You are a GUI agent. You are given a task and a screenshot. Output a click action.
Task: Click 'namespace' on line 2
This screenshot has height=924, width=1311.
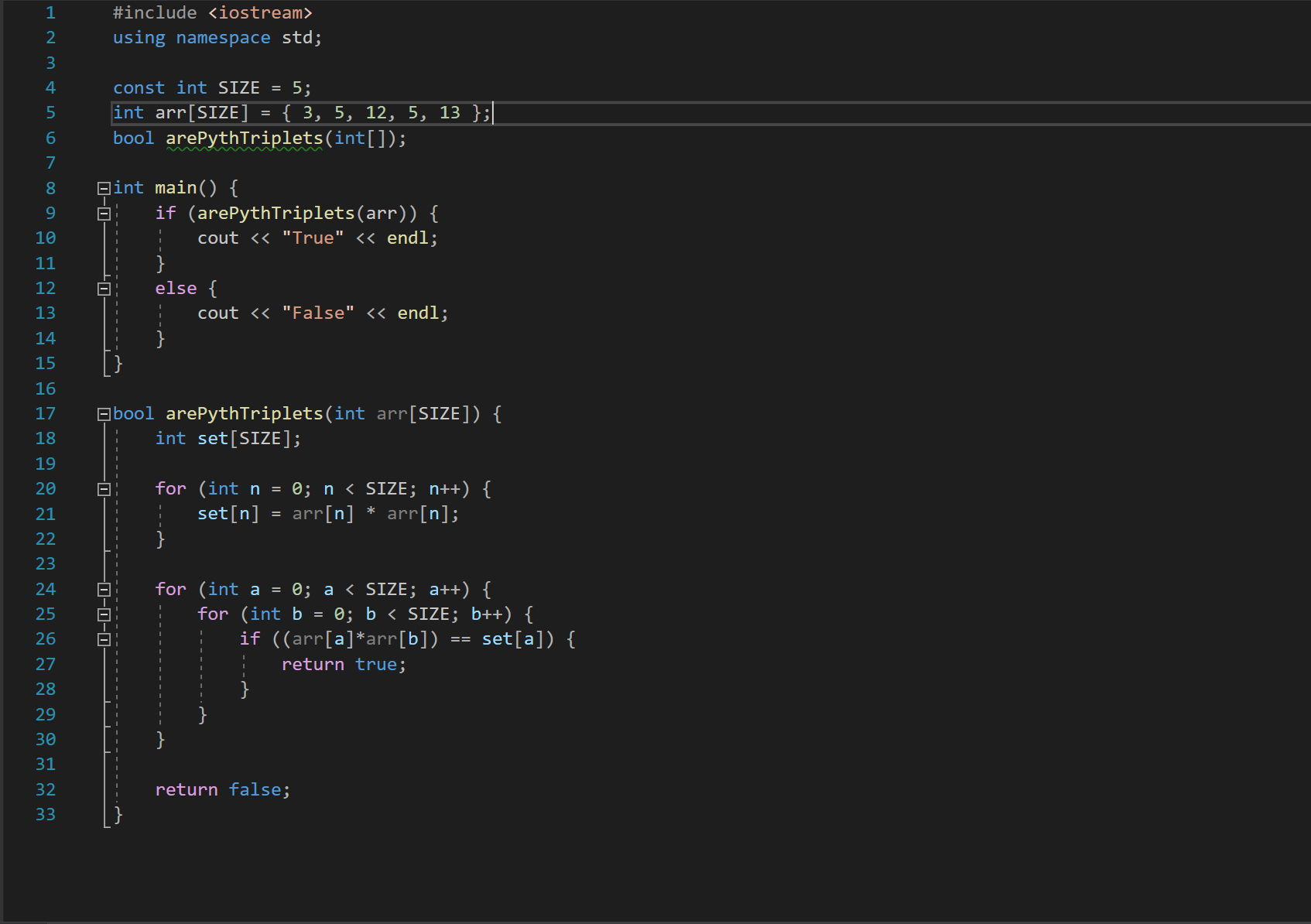pos(223,38)
